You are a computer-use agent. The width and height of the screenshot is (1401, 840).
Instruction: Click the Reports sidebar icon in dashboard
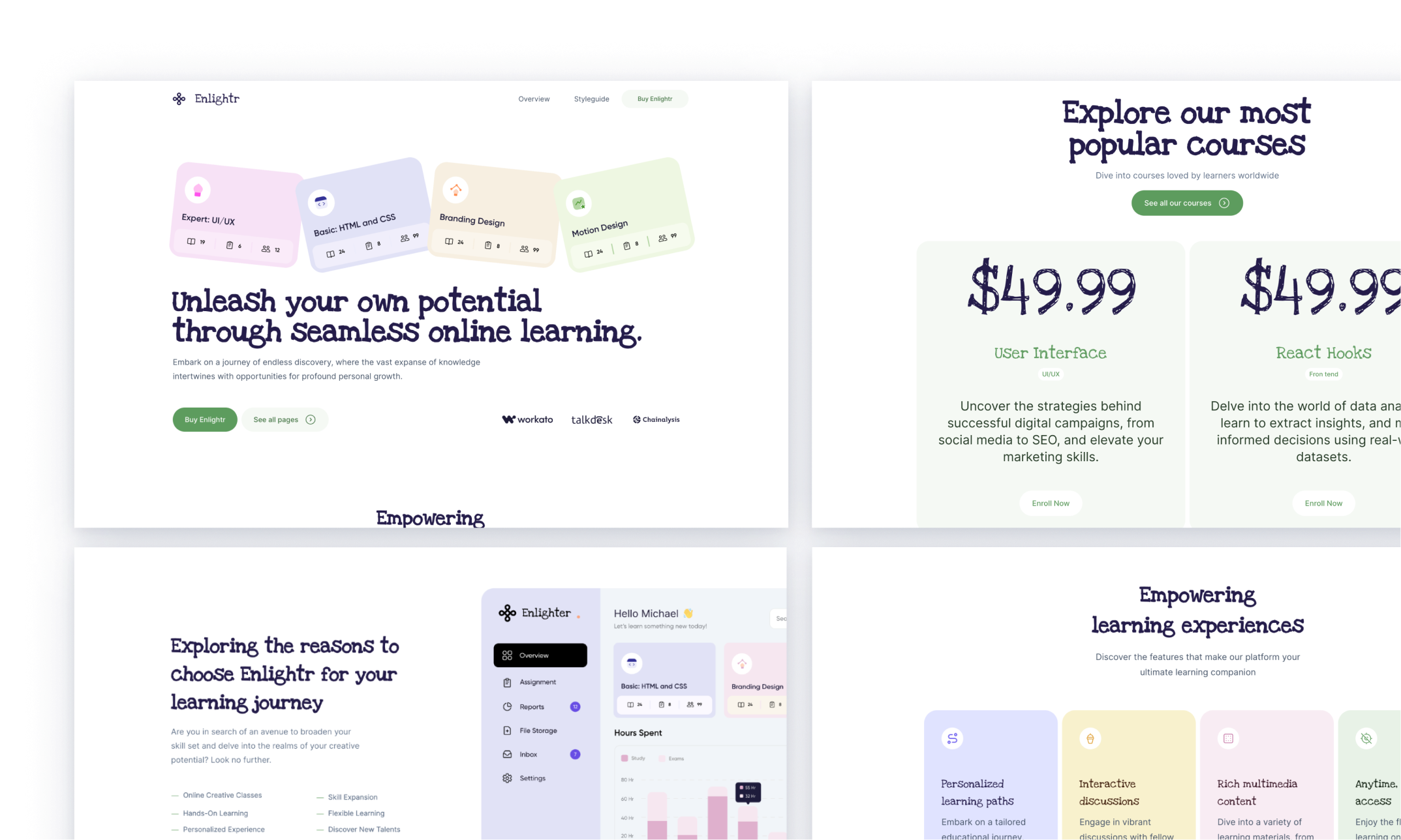coord(507,707)
